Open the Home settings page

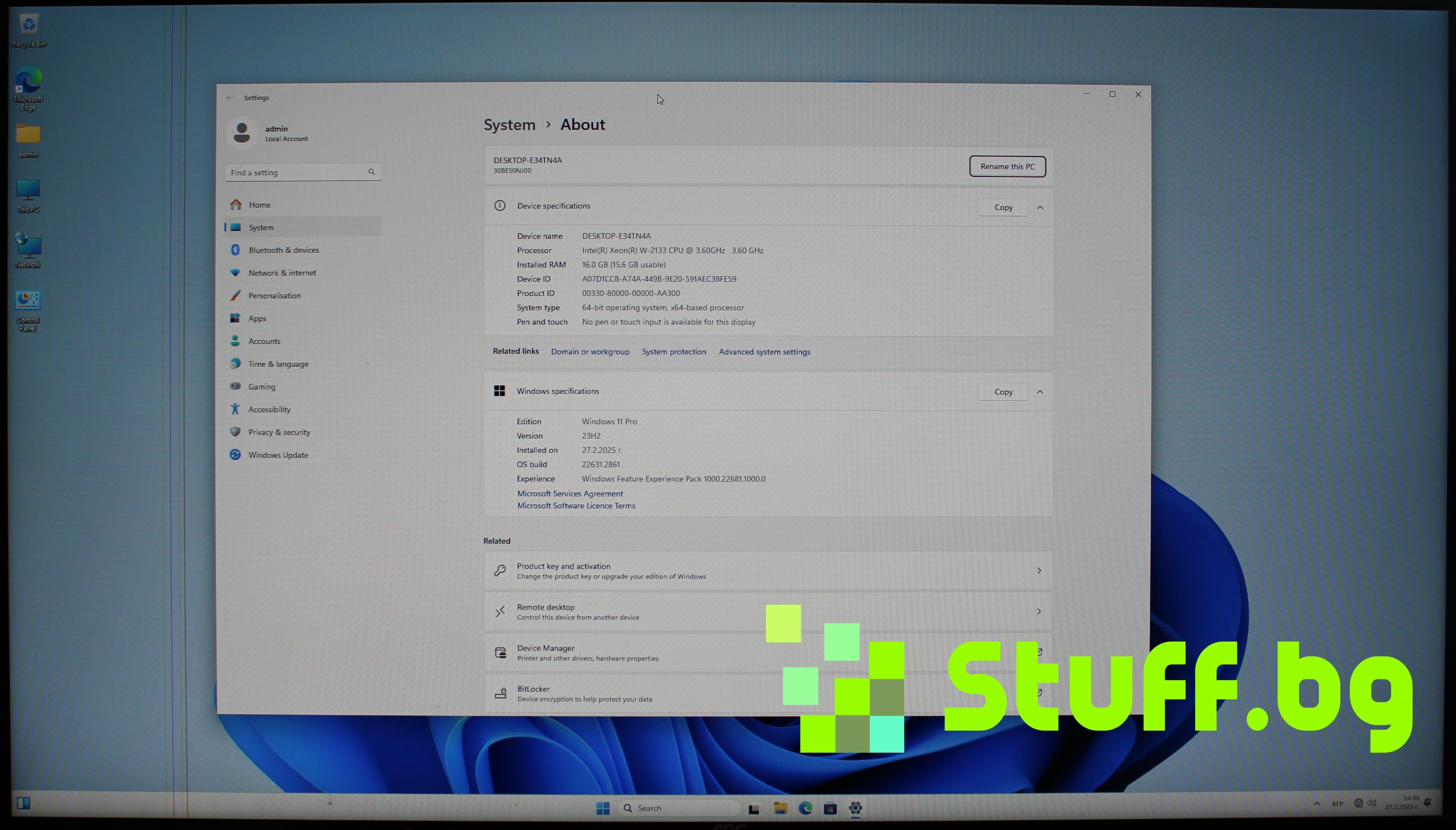point(303,205)
